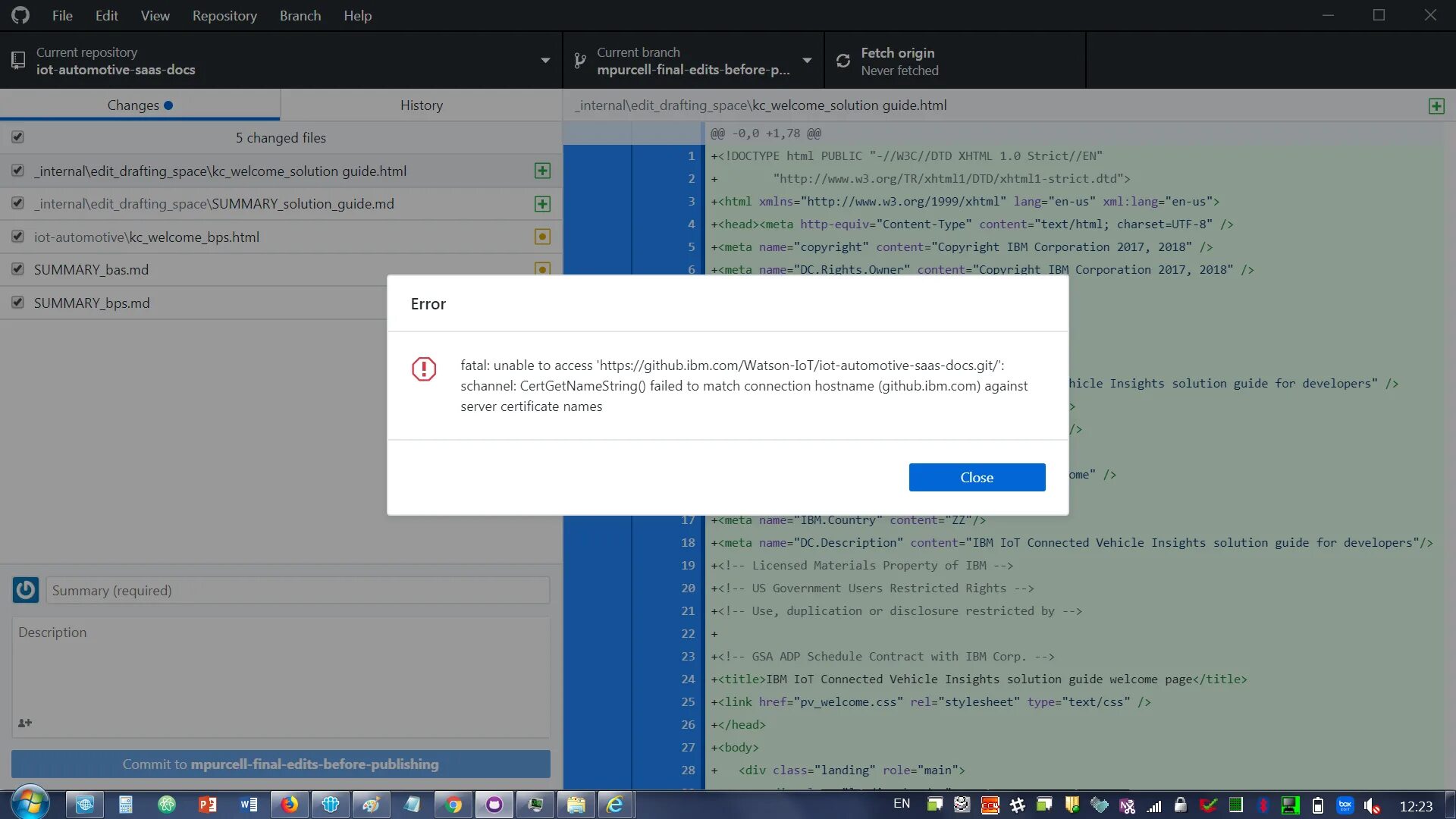Viewport: 1456px width, 819px height.
Task: Click added-file icon for SUMMARY_solution_guide.md row
Action: (x=542, y=204)
